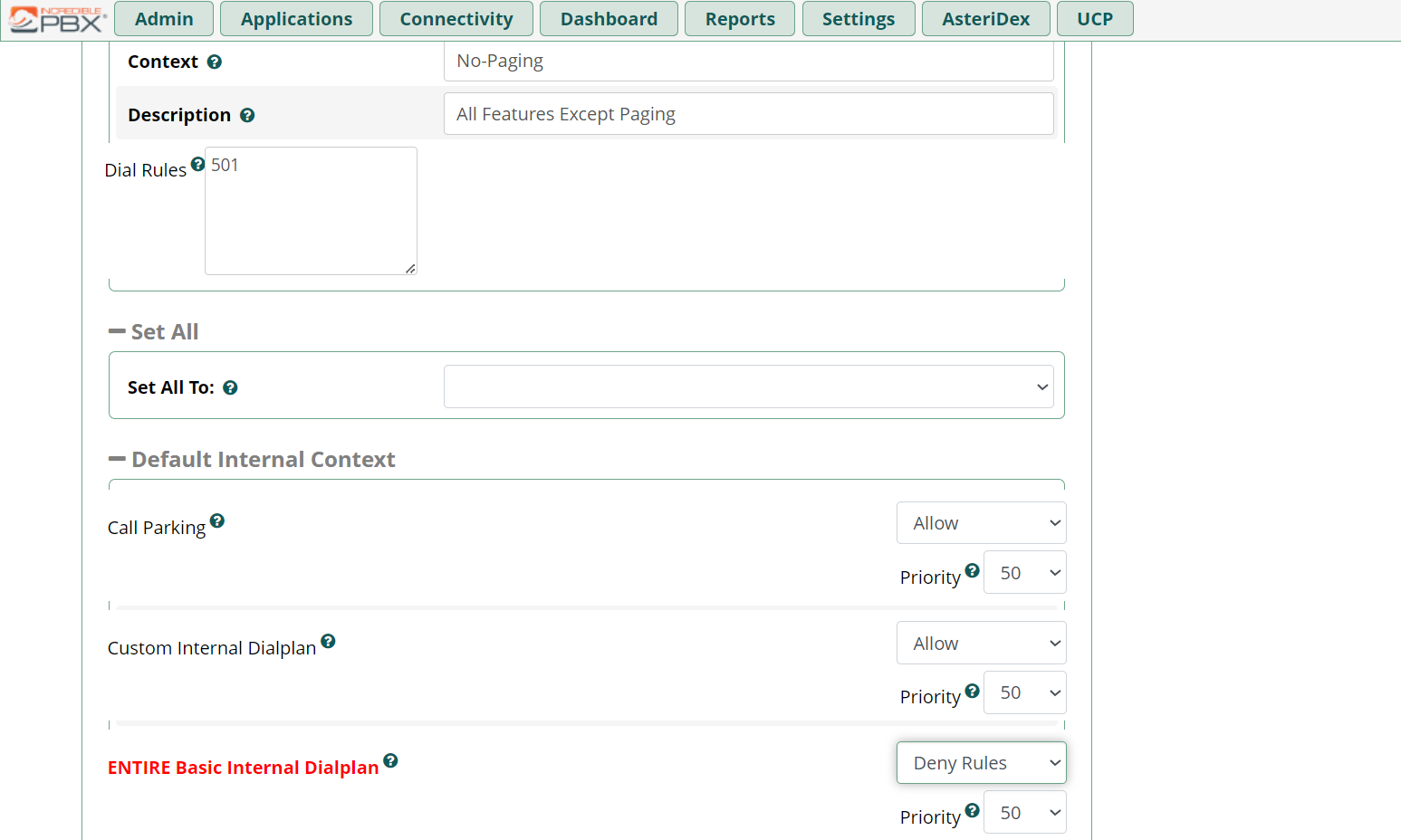This screenshot has height=840, width=1401.
Task: Open the Deny Rules dropdown
Action: point(982,763)
